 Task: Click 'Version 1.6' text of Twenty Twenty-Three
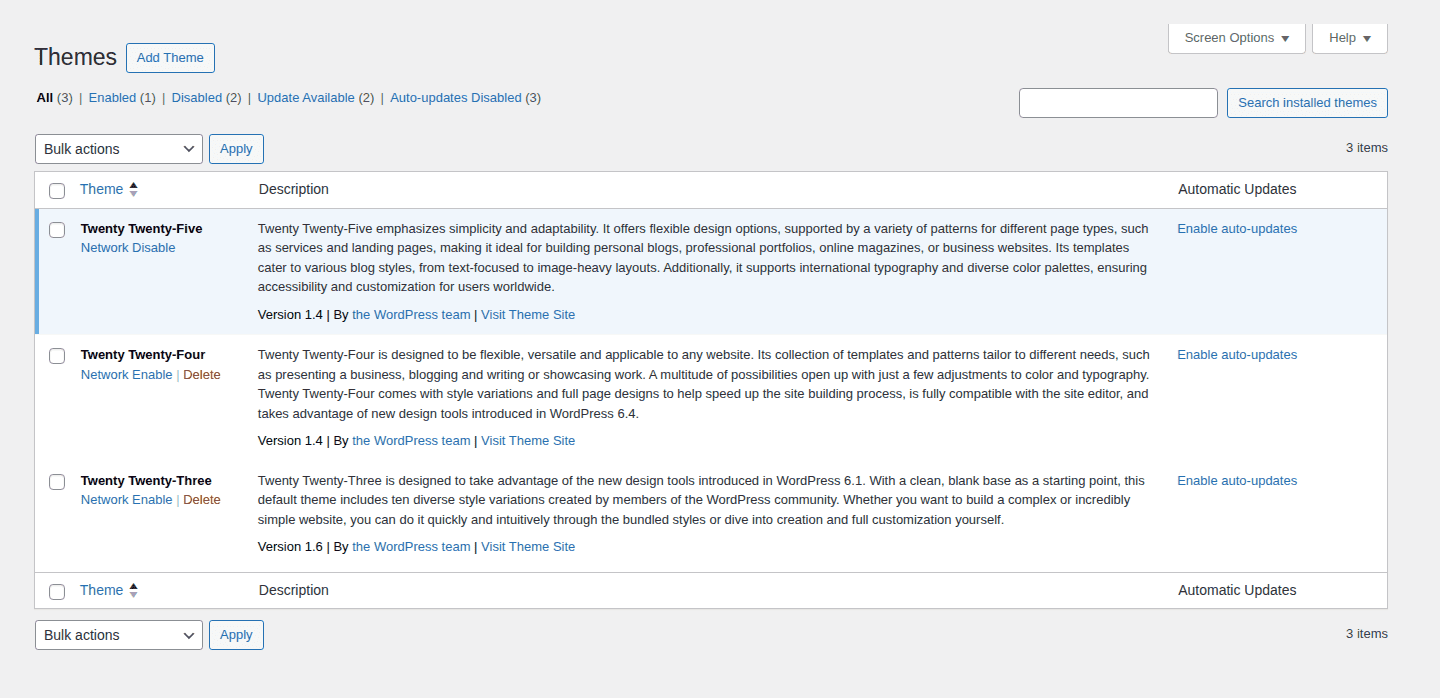[x=290, y=547]
